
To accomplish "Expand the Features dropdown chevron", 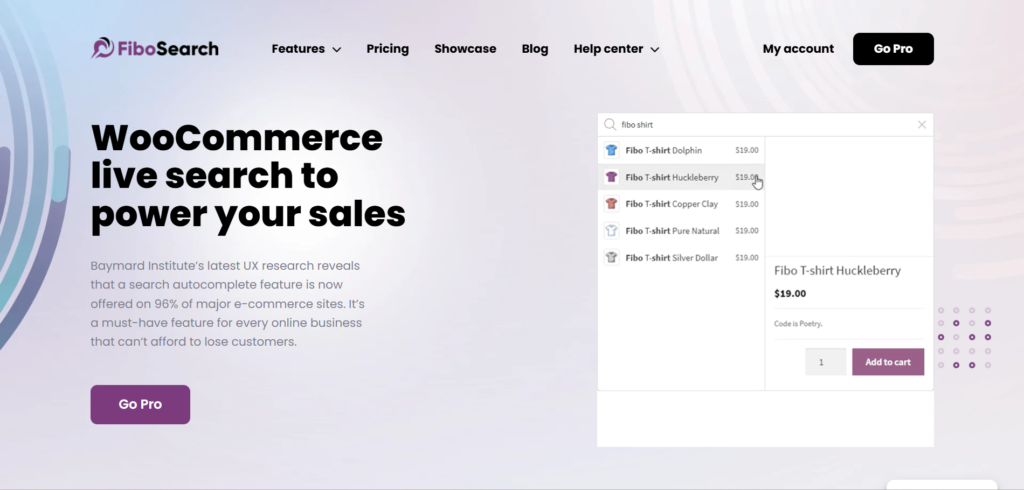I will 337,50.
